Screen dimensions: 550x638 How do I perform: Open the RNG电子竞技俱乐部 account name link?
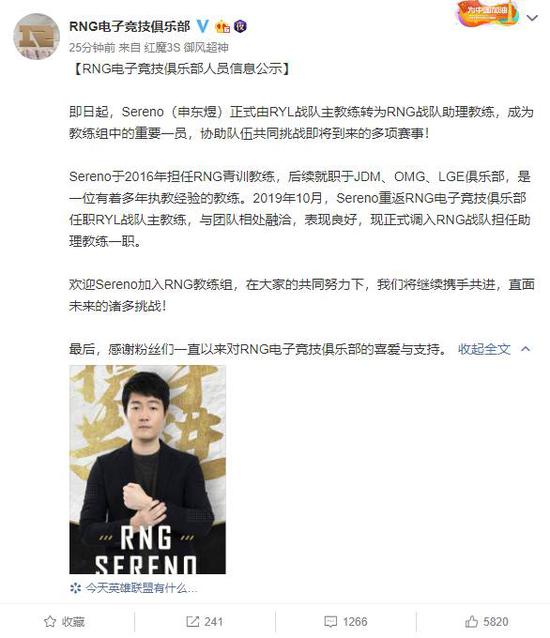[x=129, y=26]
